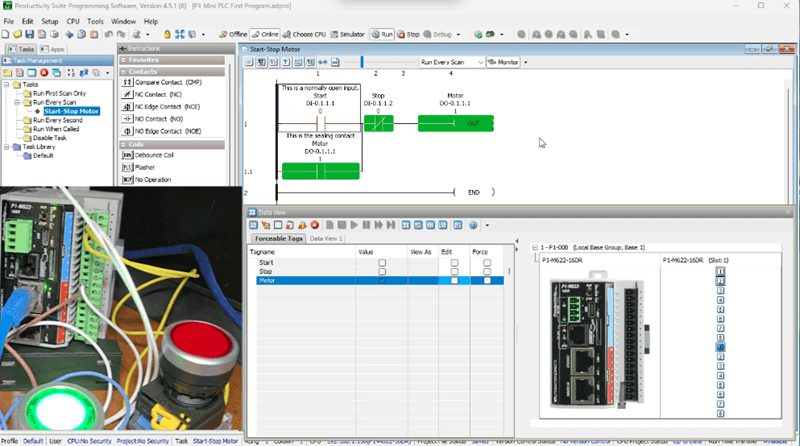Click the skip-to-end icon in Data View toolbar
The width and height of the screenshot is (800, 446).
tap(391, 225)
